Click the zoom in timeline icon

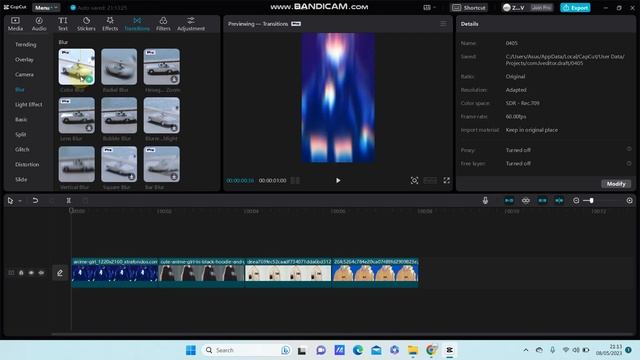coord(629,200)
